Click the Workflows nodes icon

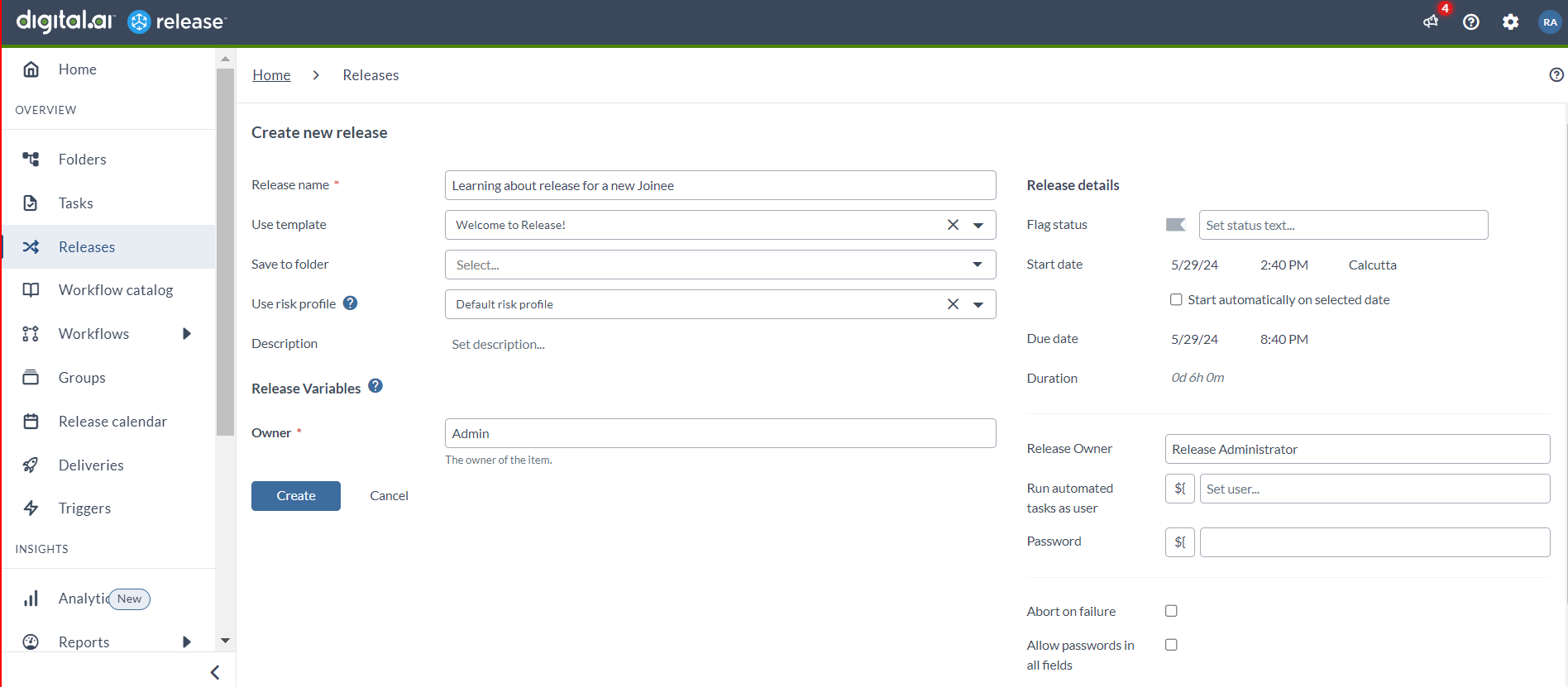(x=31, y=334)
